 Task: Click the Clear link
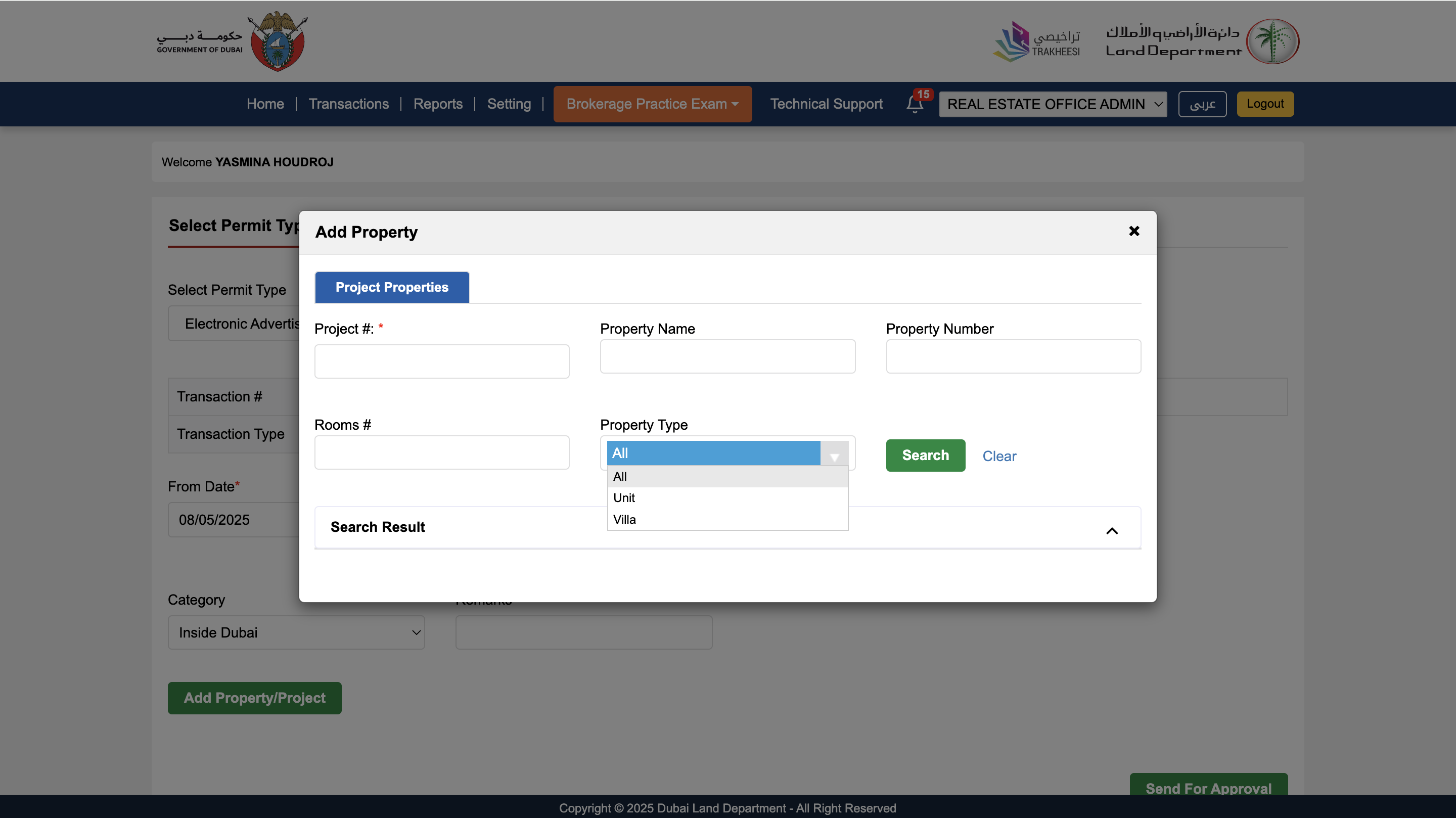point(999,456)
